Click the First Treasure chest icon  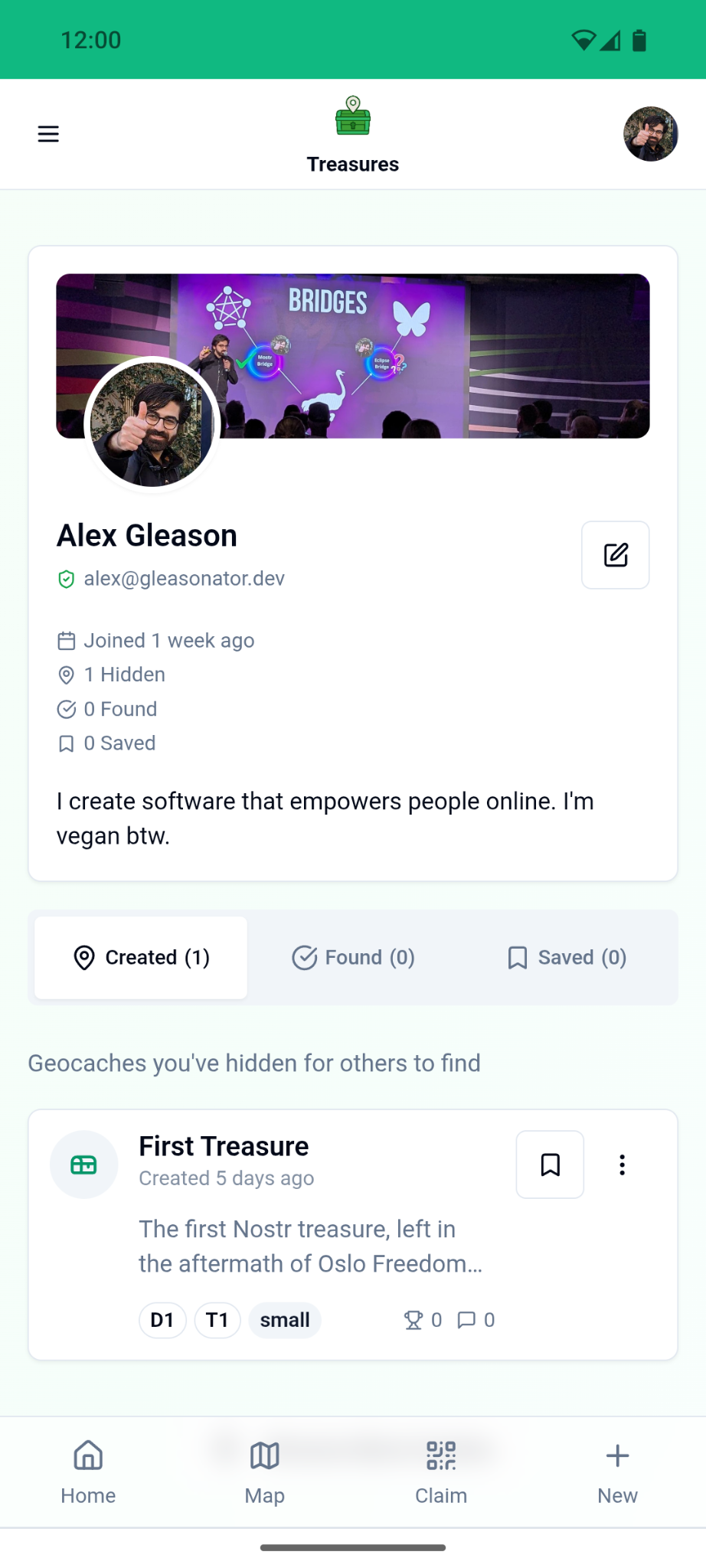point(83,1165)
